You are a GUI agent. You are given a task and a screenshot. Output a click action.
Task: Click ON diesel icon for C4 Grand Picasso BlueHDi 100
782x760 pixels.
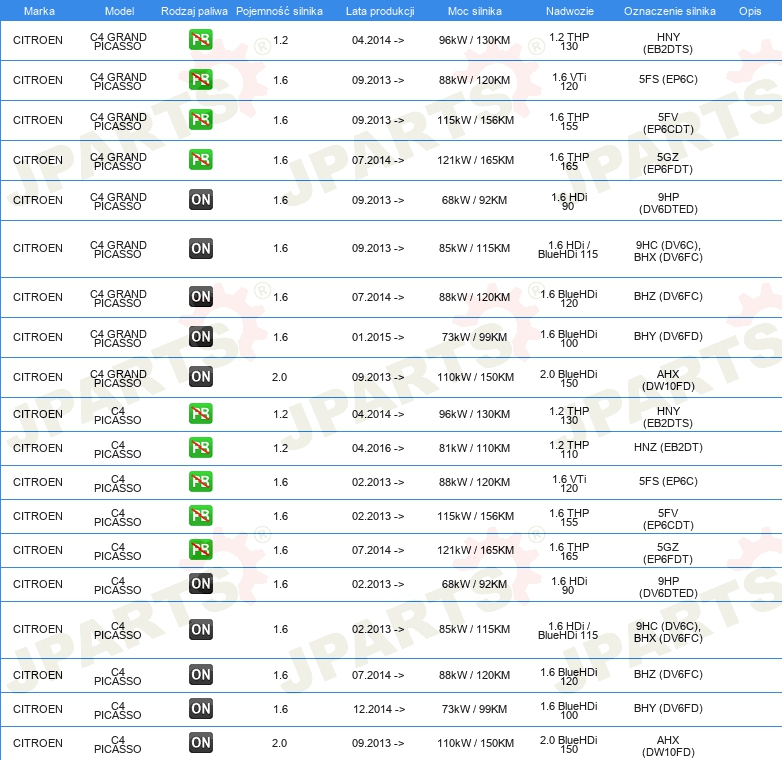200,337
